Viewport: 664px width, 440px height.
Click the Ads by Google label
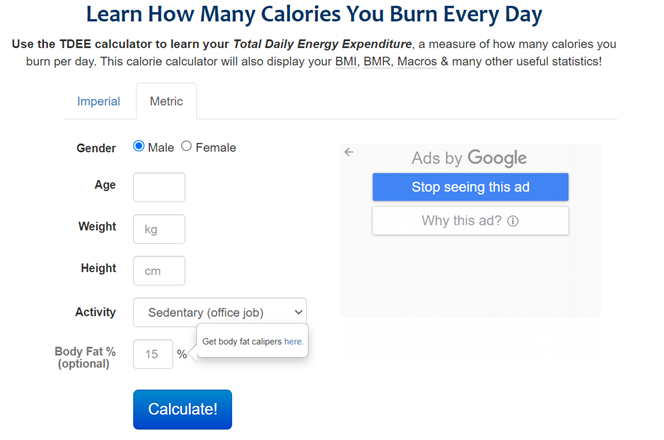tap(469, 158)
